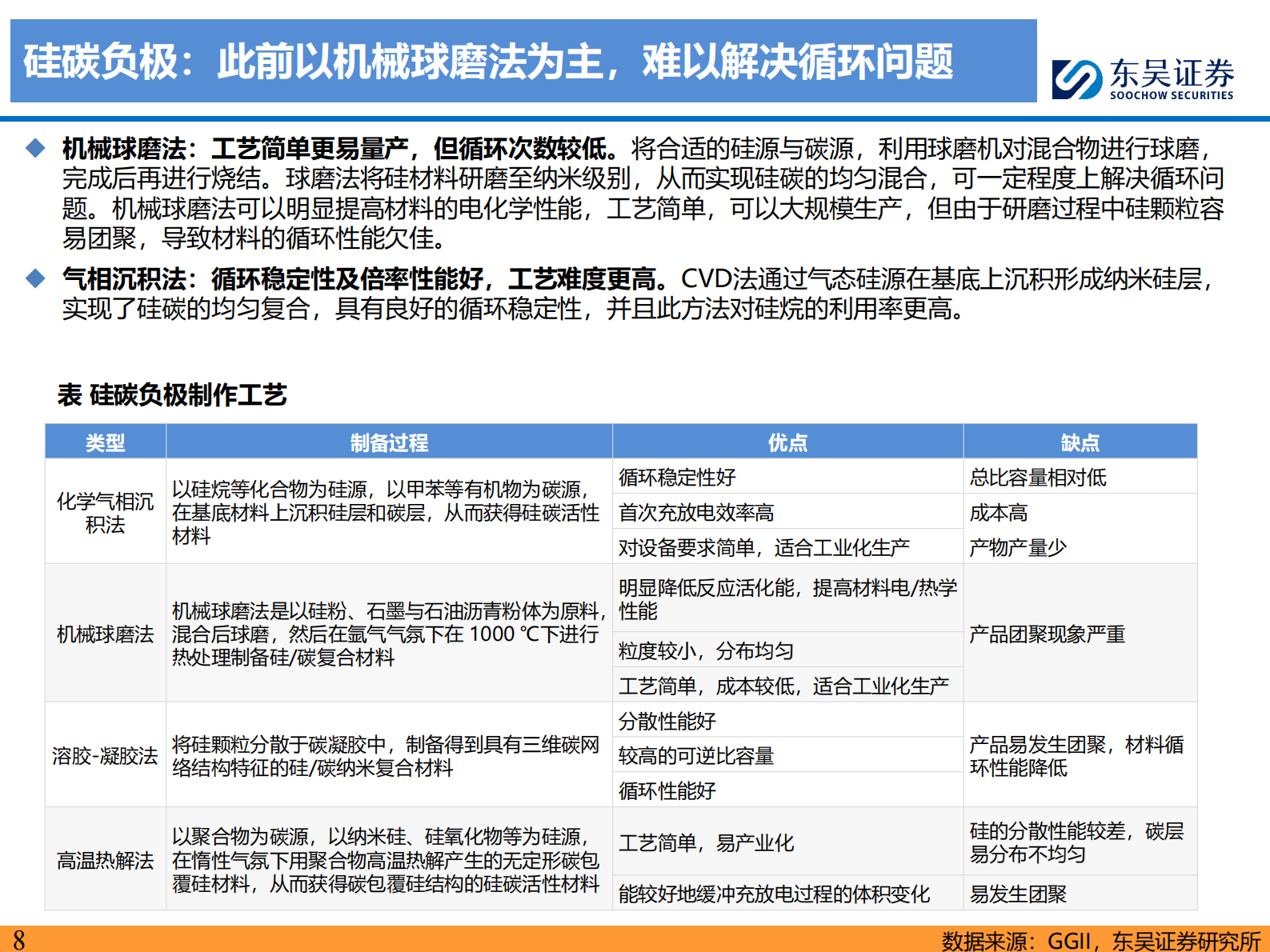Click table caption 表 硅碳负极制作工艺
Image resolution: width=1270 pixels, height=952 pixels.
pyautogui.click(x=172, y=394)
